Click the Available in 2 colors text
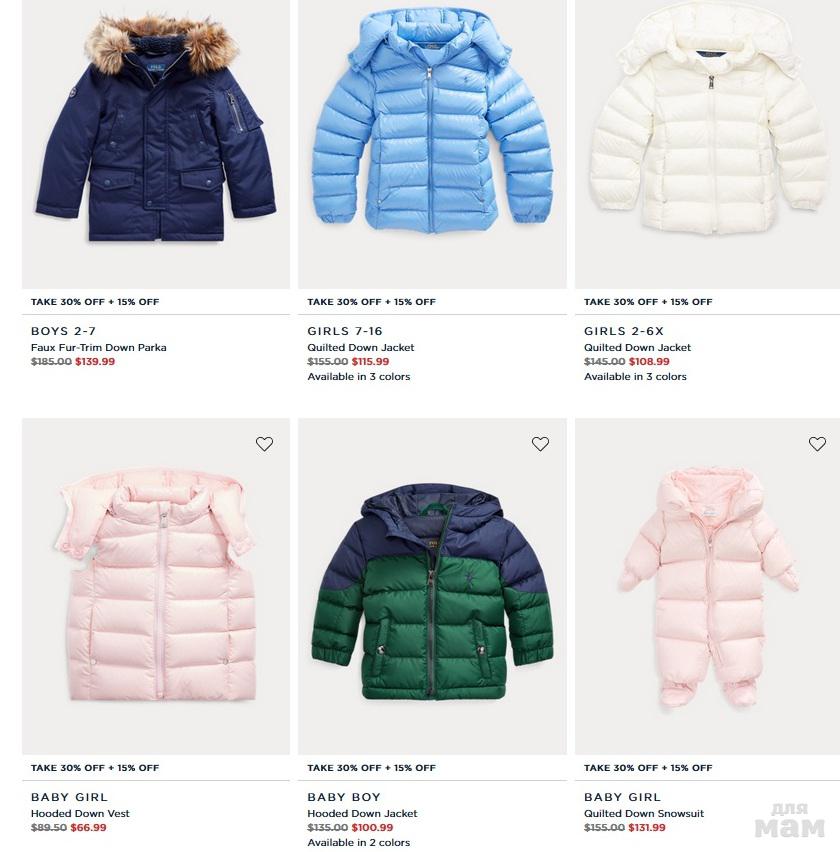This screenshot has height=852, width=840. pyautogui.click(x=359, y=843)
